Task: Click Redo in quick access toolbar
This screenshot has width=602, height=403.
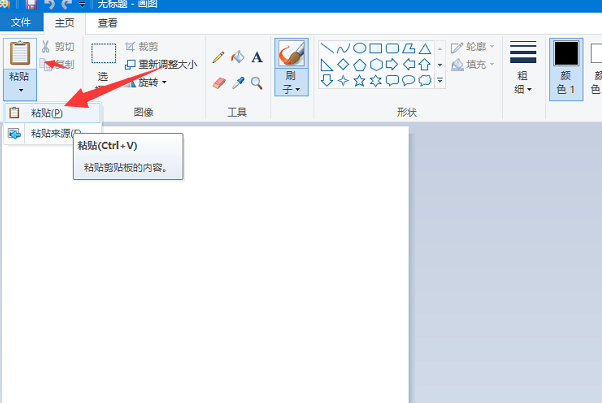Action: pyautogui.click(x=66, y=4)
